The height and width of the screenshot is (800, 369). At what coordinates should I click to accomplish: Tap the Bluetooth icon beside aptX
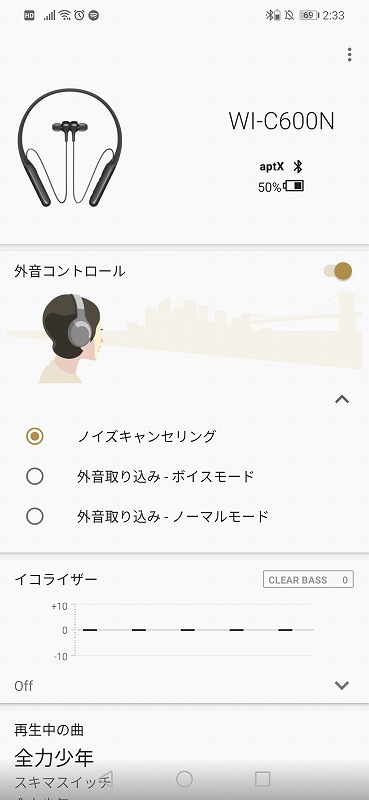(x=298, y=166)
